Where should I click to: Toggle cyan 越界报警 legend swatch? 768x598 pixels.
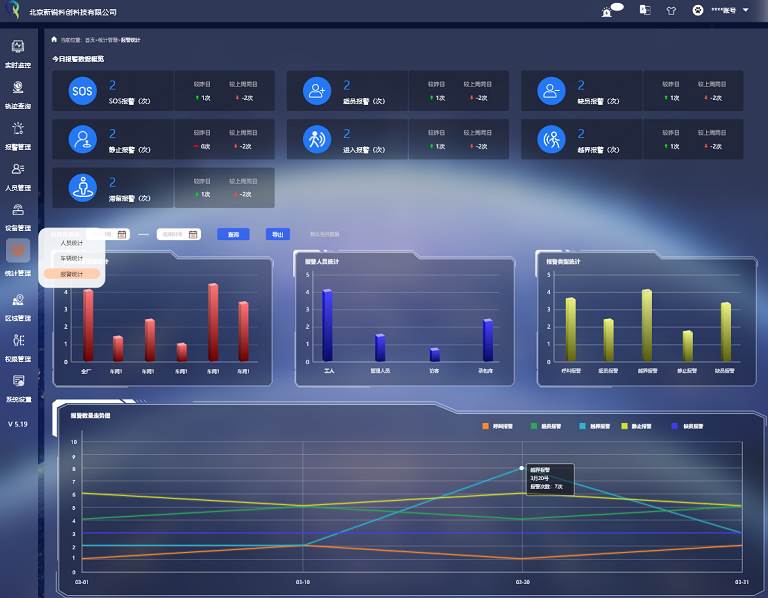[x=582, y=426]
